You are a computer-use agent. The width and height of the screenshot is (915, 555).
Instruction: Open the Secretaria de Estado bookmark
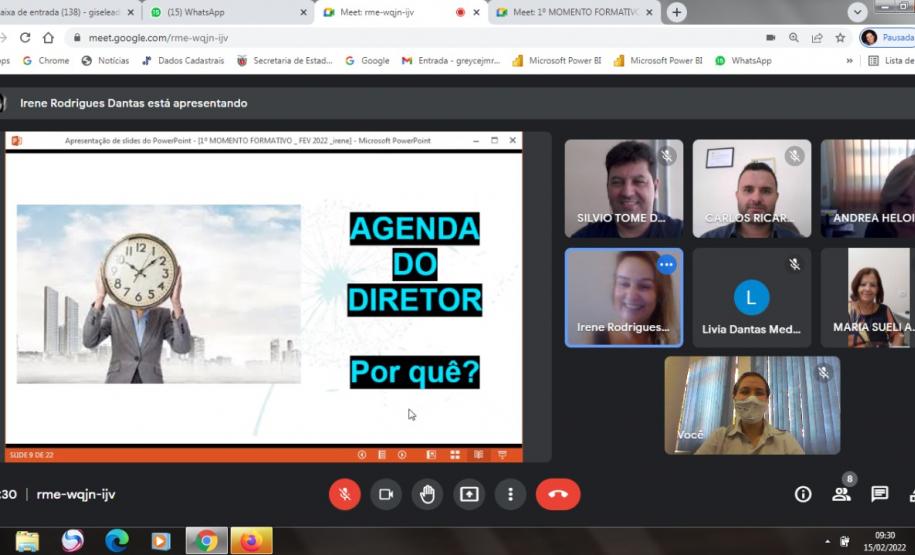coord(284,60)
